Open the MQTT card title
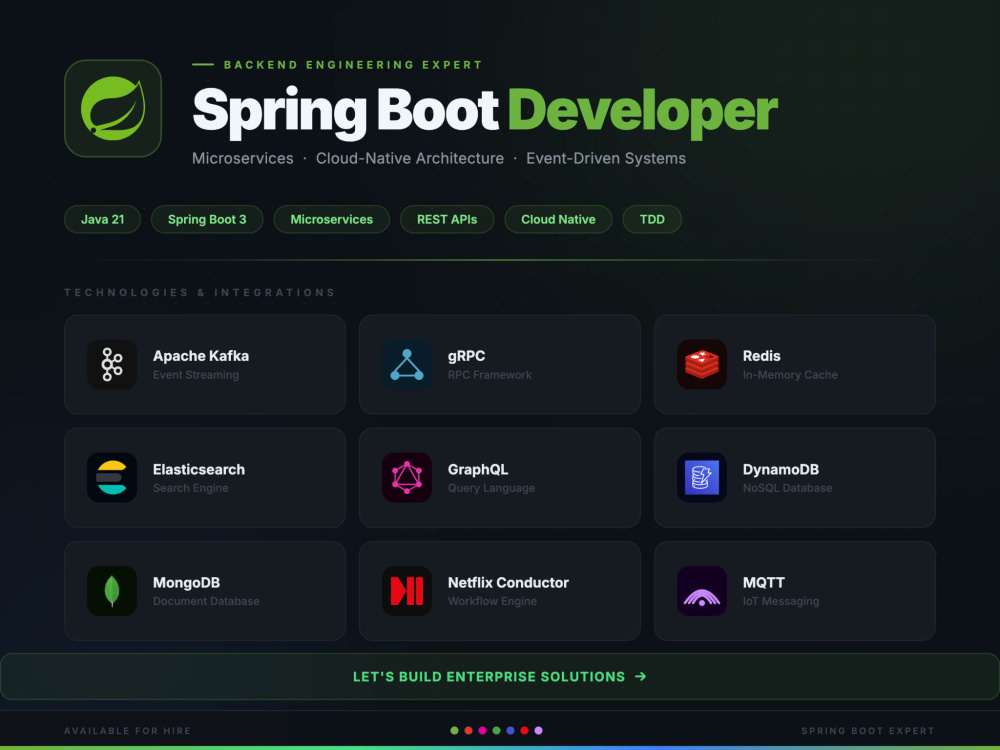Screen dimensions: 1000x750 [764, 582]
